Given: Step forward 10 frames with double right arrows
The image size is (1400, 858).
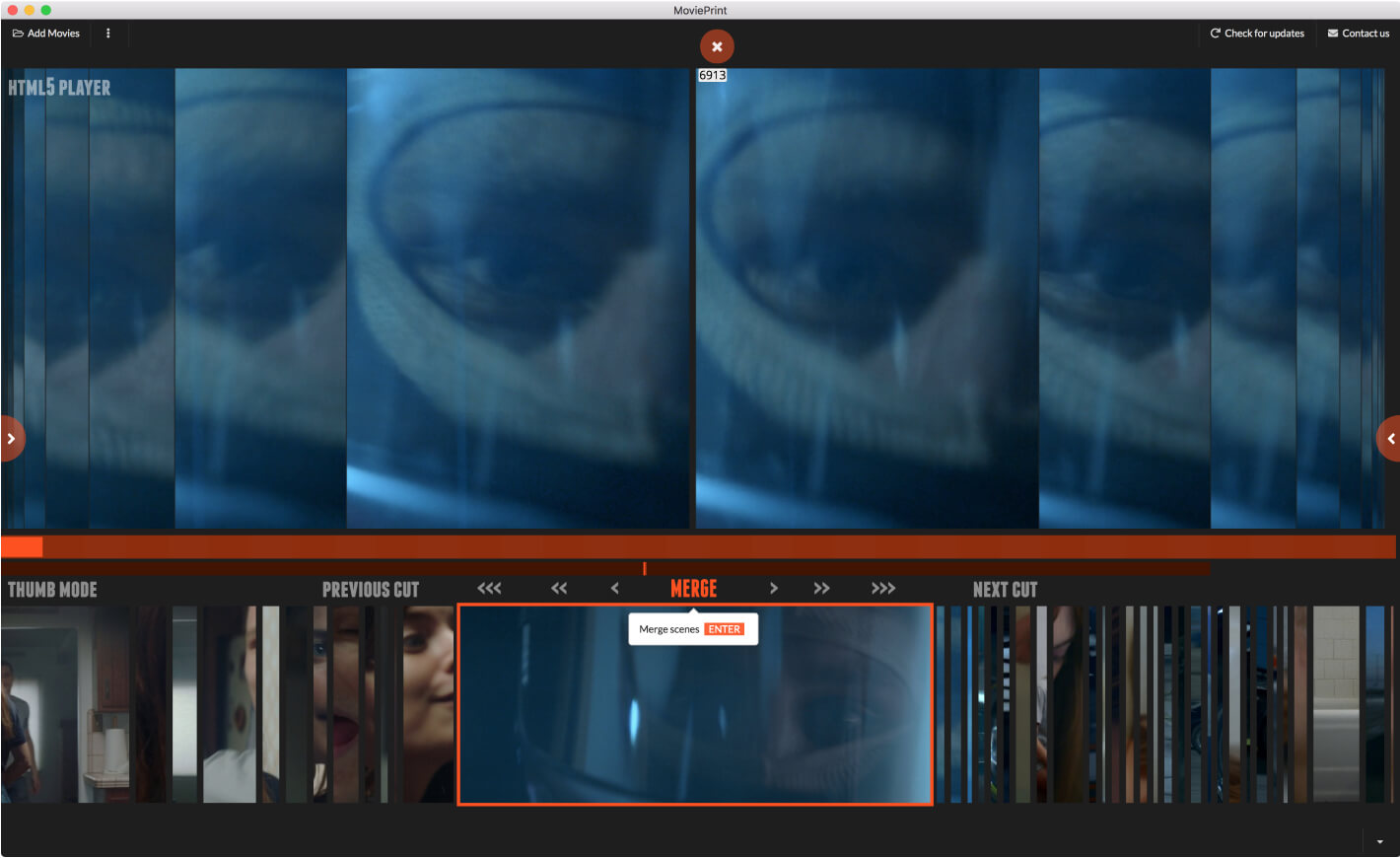Looking at the screenshot, I should [821, 589].
